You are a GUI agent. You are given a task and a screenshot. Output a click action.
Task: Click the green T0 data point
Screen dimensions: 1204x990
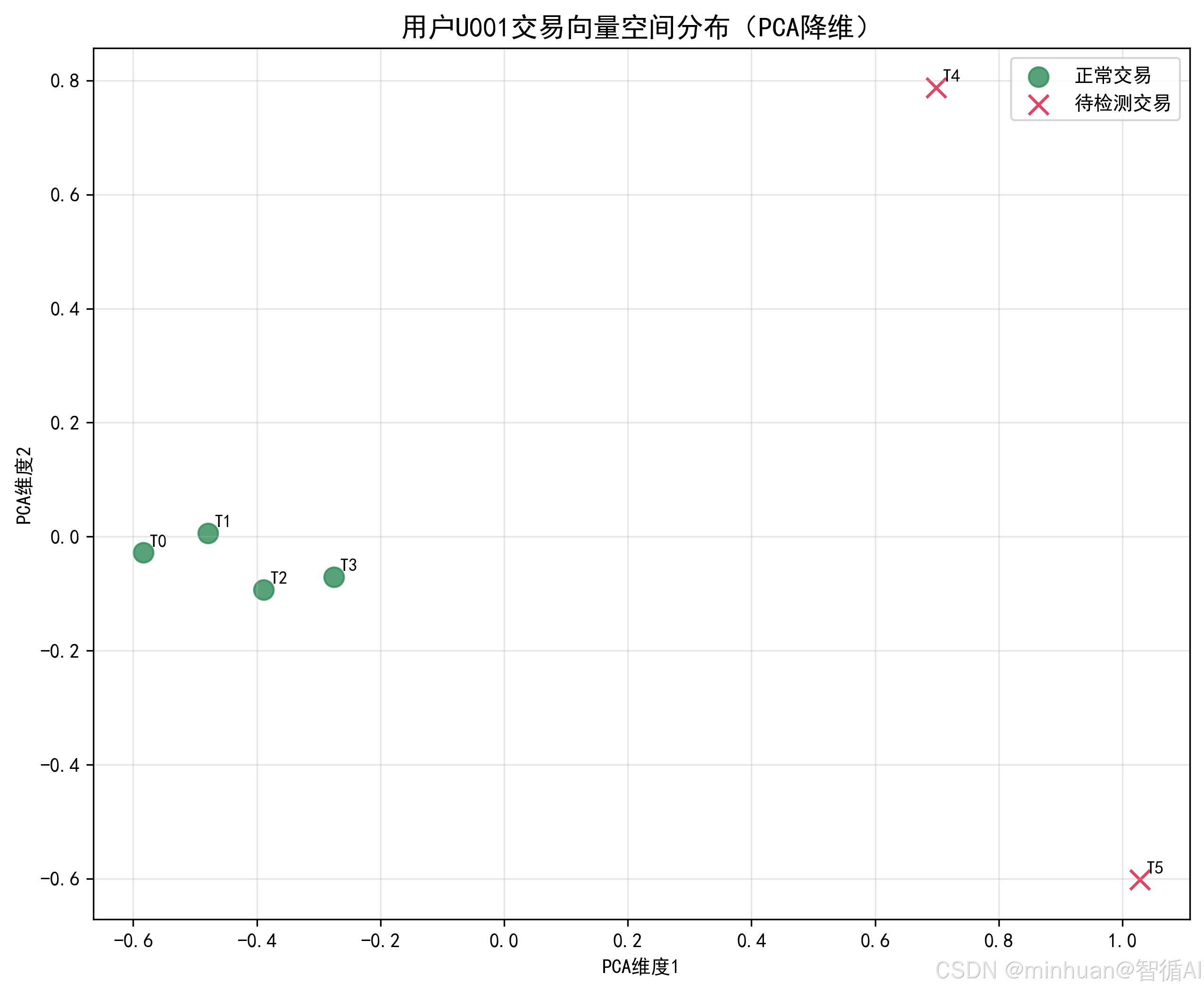[x=143, y=552]
